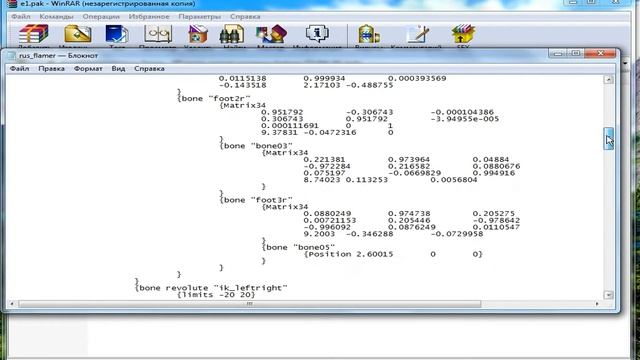
Task: Click Notepad horizontal scrollbar thumb
Action: pyautogui.click(x=250, y=304)
